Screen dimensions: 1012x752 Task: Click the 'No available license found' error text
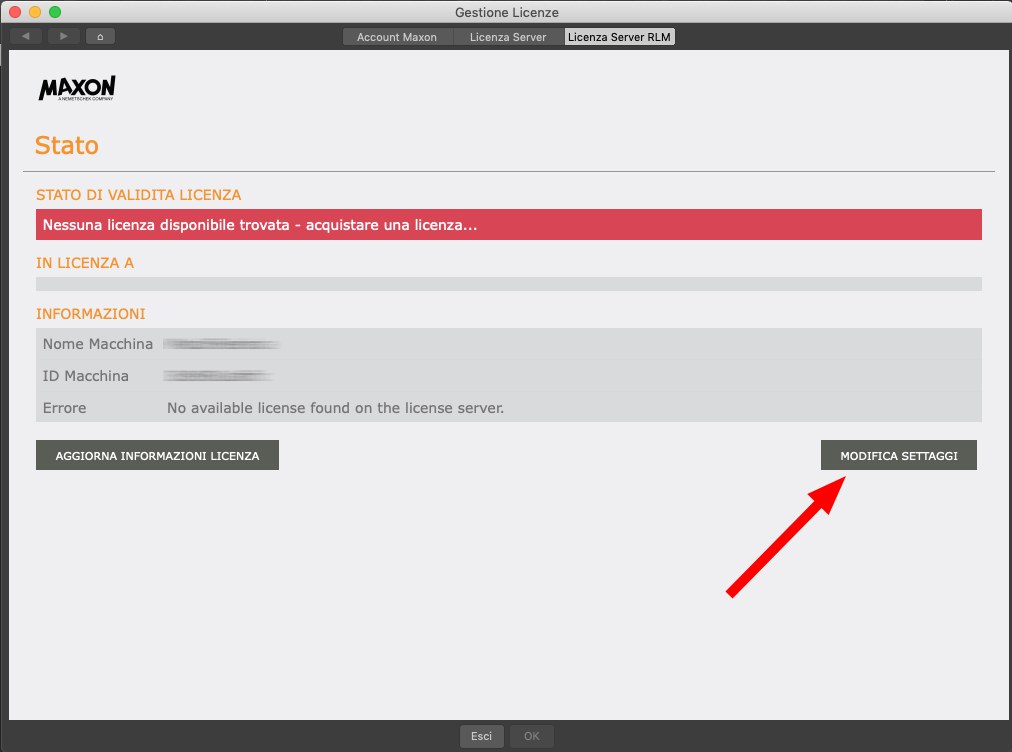point(336,408)
